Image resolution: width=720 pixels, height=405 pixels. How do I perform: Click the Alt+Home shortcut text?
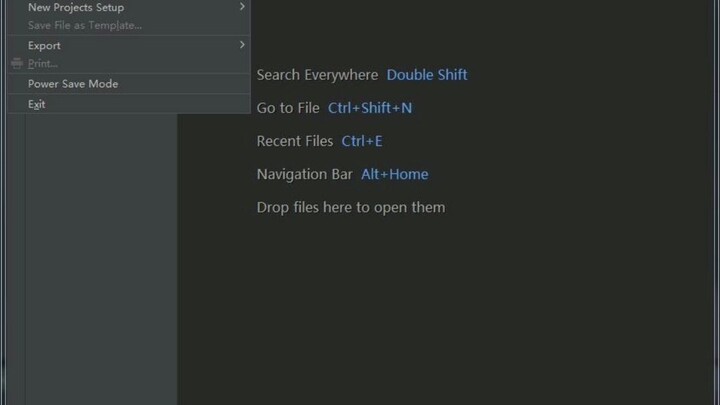[x=394, y=174]
